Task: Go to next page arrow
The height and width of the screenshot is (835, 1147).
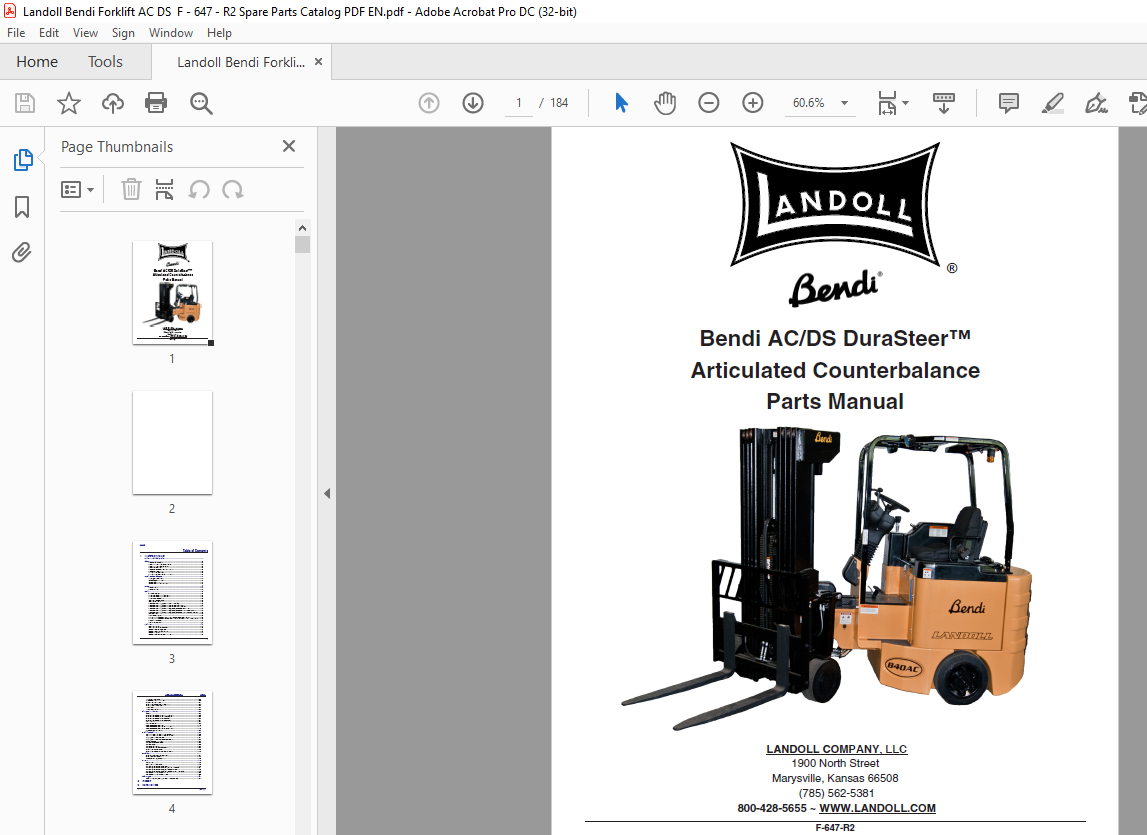Action: [473, 103]
